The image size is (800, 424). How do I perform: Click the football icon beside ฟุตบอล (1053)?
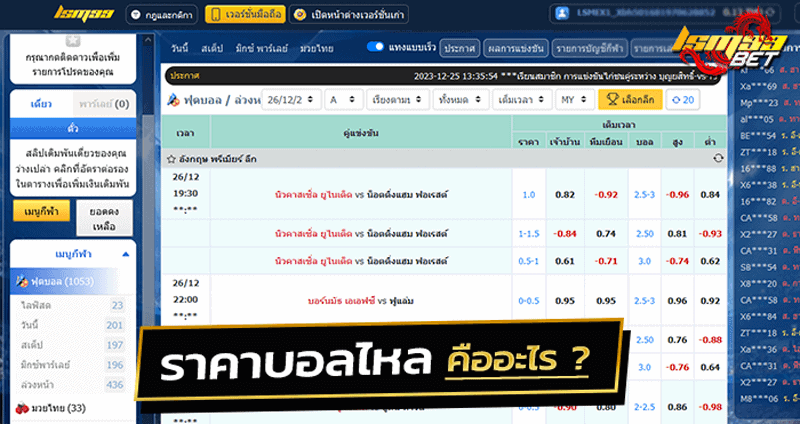point(22,281)
